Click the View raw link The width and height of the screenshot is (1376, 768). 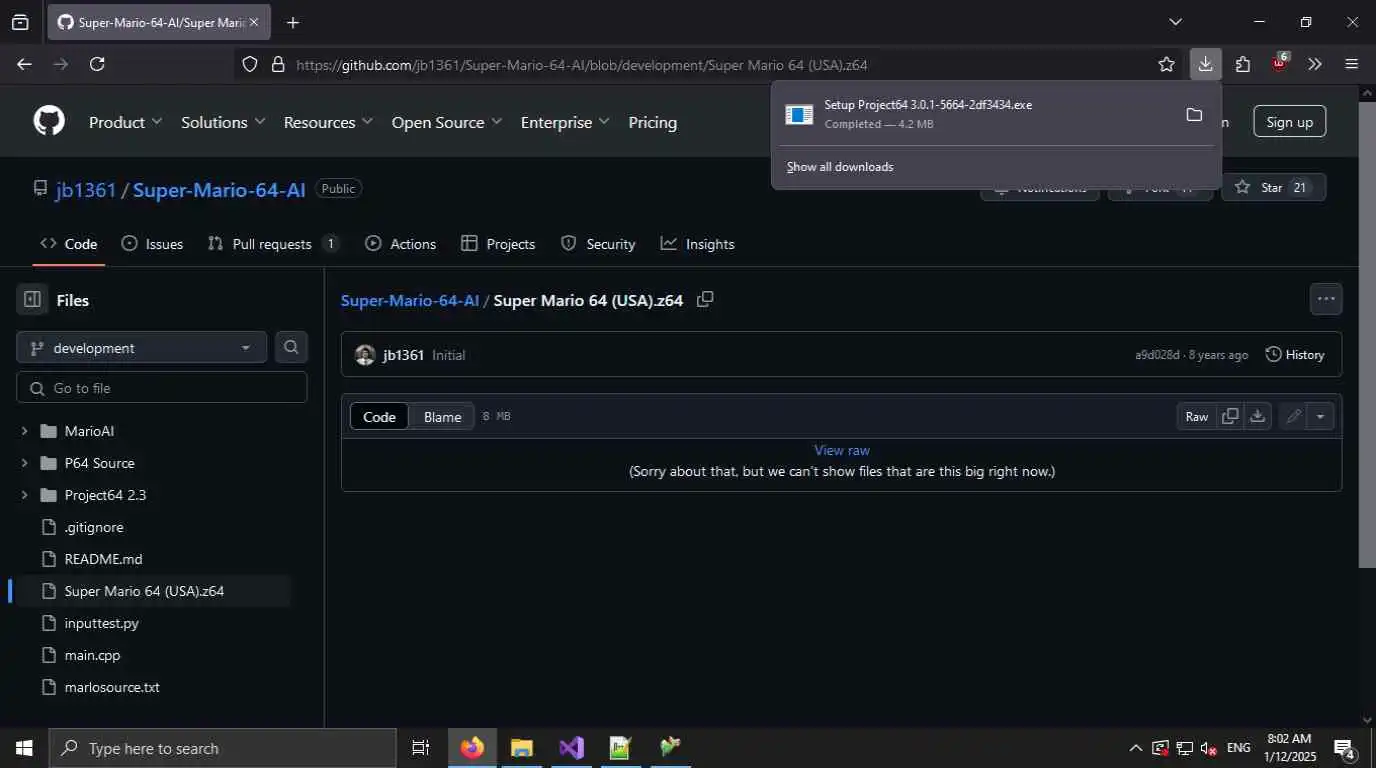(x=842, y=450)
